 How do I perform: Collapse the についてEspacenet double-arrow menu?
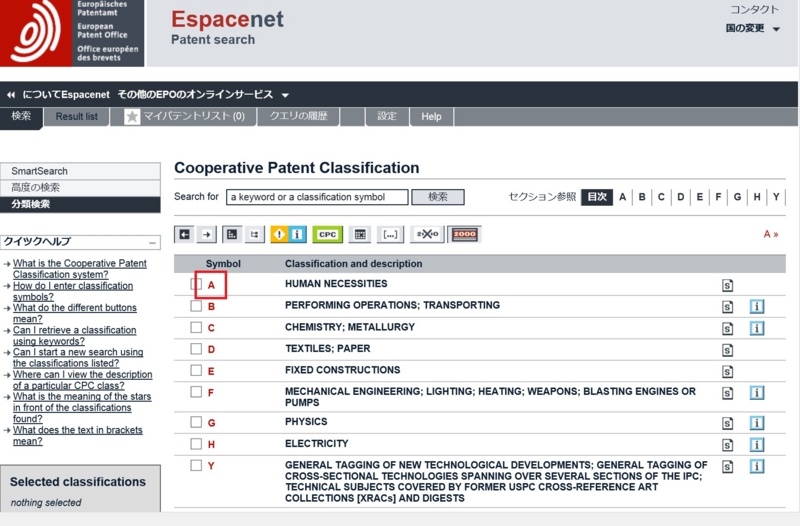[11, 95]
